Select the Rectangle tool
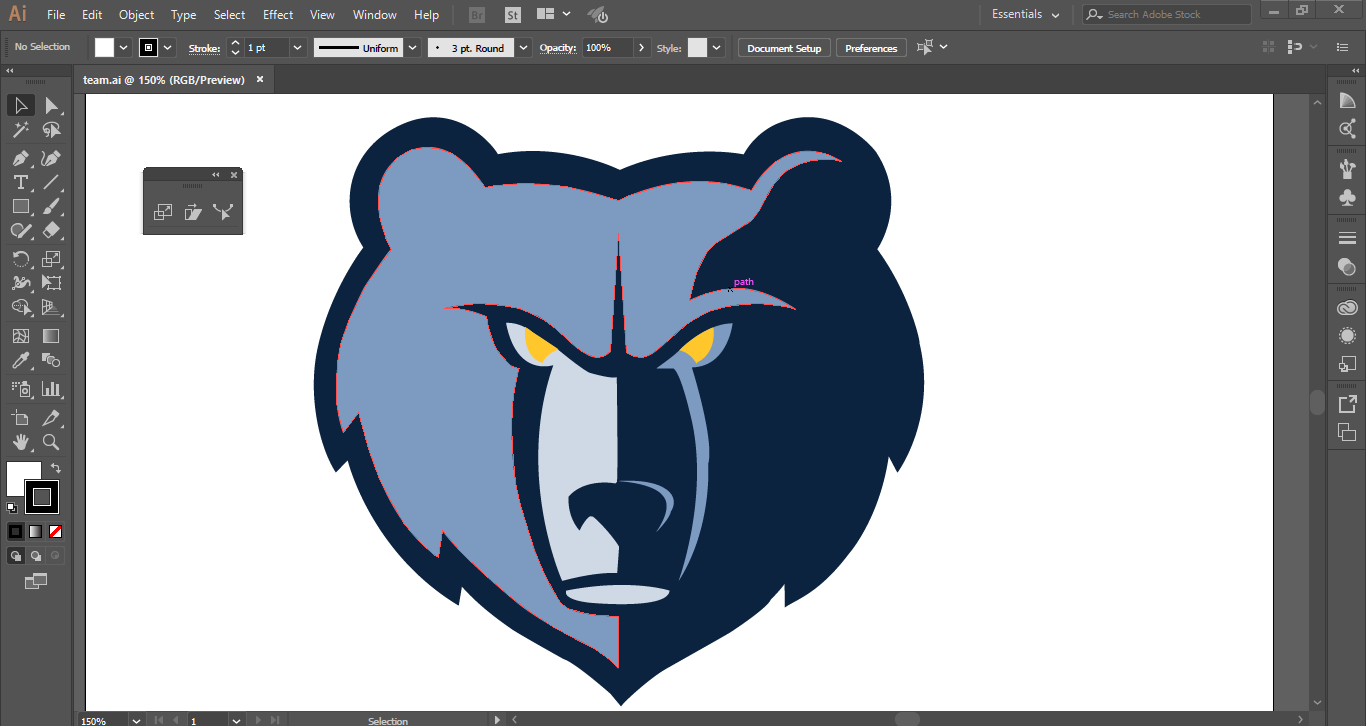Image resolution: width=1366 pixels, height=726 pixels. 20,206
